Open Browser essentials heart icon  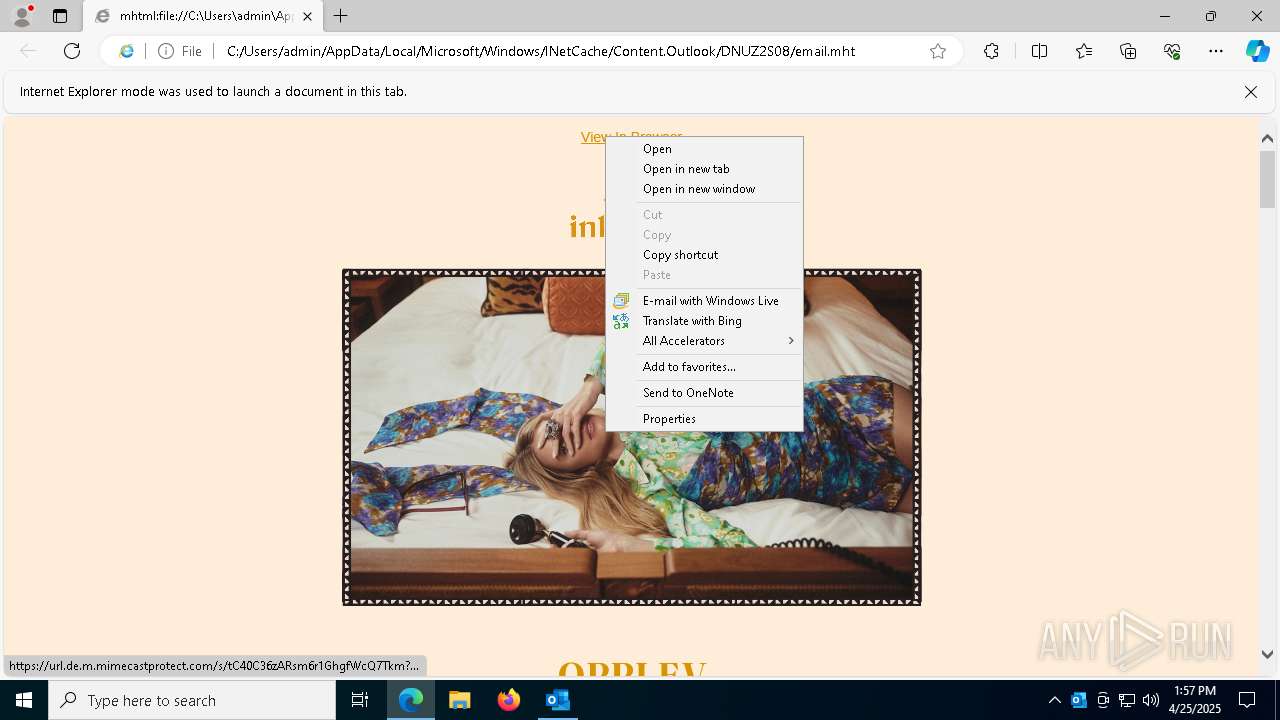(x=1172, y=51)
